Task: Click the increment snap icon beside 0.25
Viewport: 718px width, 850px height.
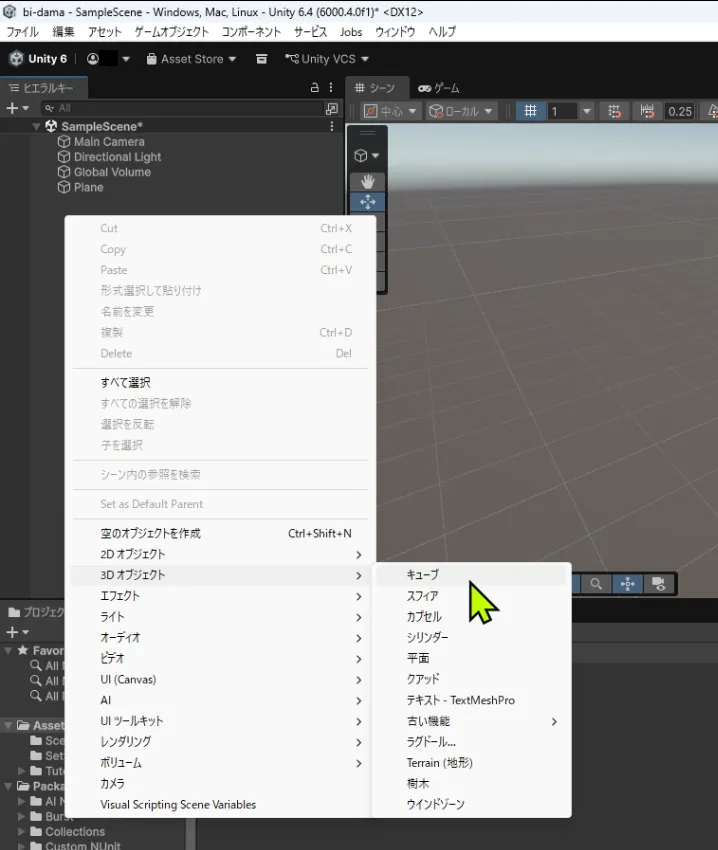Action: click(647, 111)
